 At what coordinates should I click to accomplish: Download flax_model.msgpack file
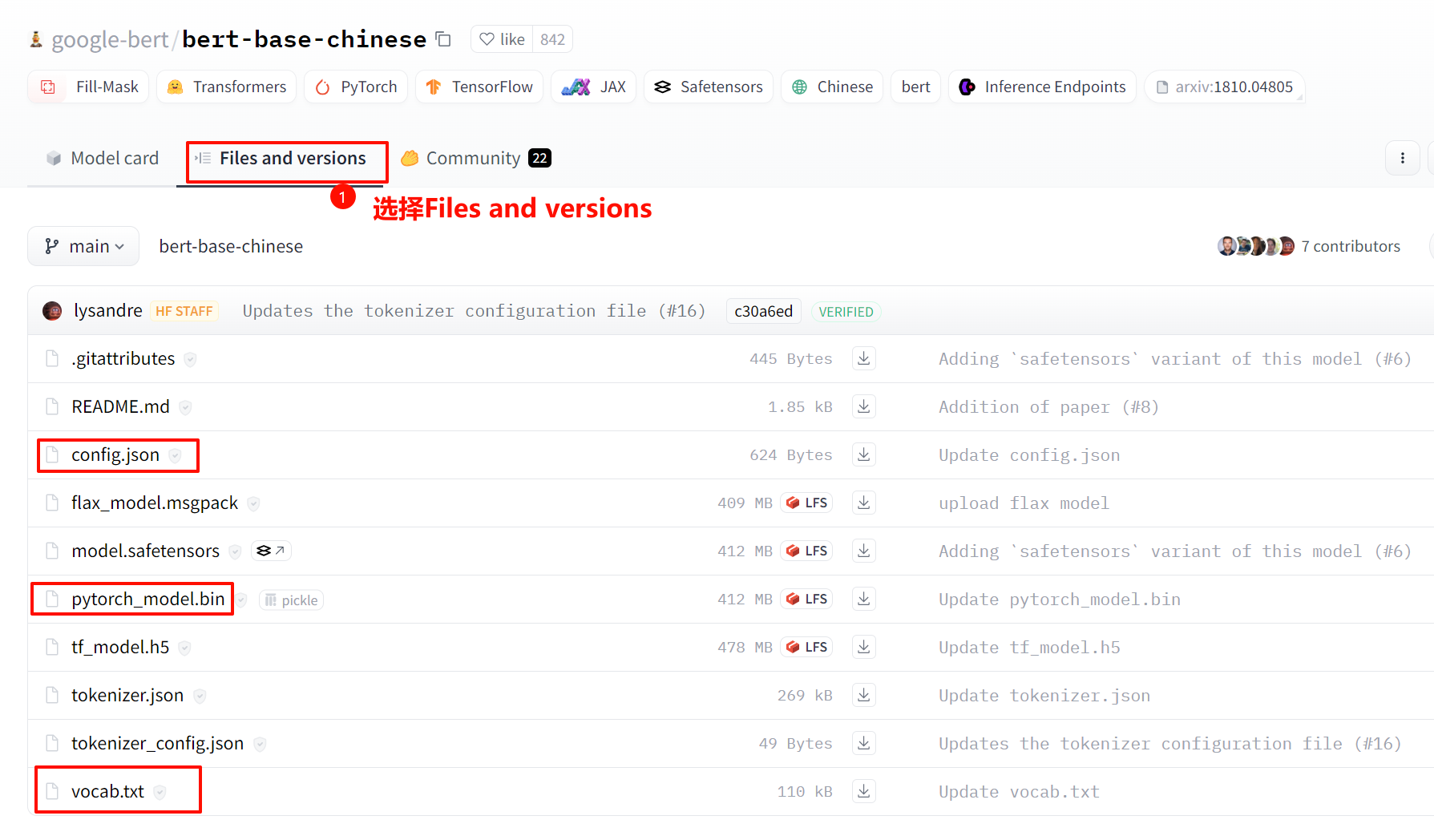pyautogui.click(x=864, y=503)
